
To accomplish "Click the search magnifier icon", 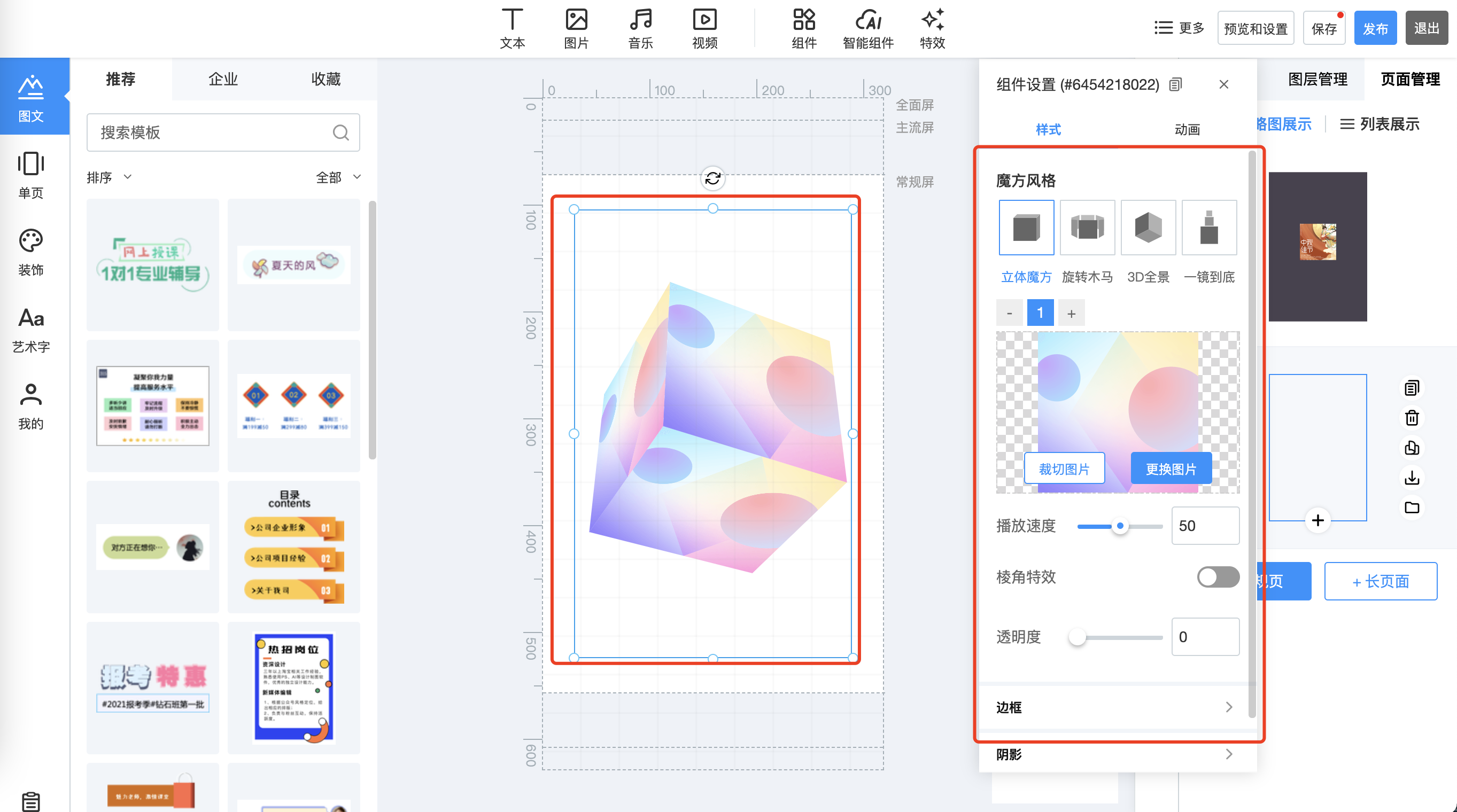I will (x=340, y=132).
